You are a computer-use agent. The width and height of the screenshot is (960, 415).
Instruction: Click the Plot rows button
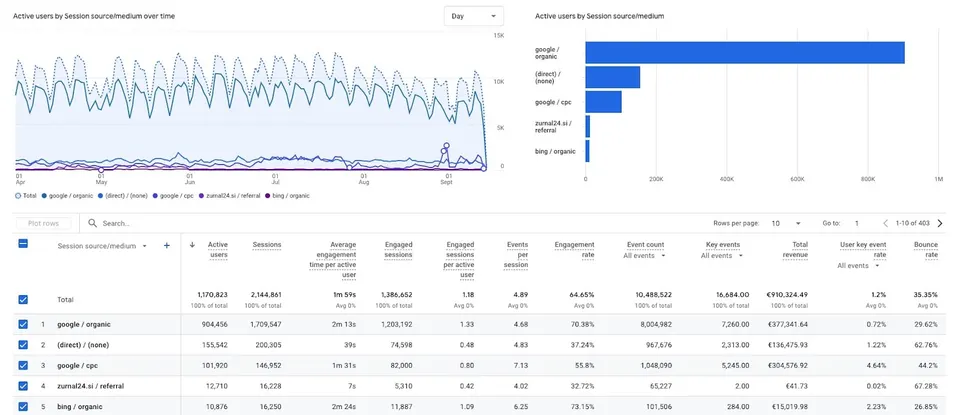tap(43, 223)
